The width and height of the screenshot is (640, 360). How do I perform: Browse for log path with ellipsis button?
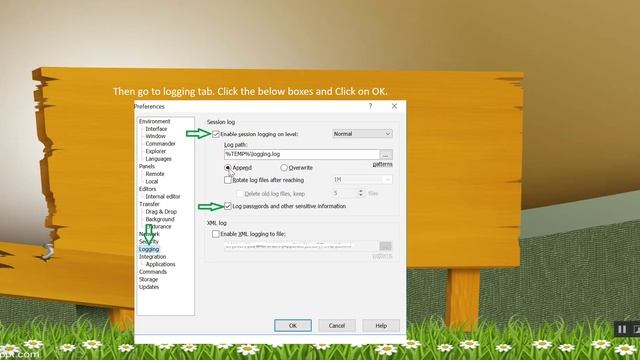coord(386,155)
